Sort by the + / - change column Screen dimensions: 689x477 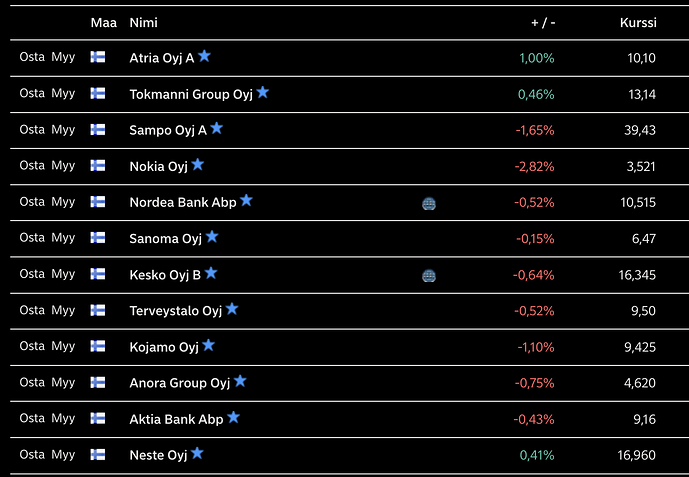[543, 23]
